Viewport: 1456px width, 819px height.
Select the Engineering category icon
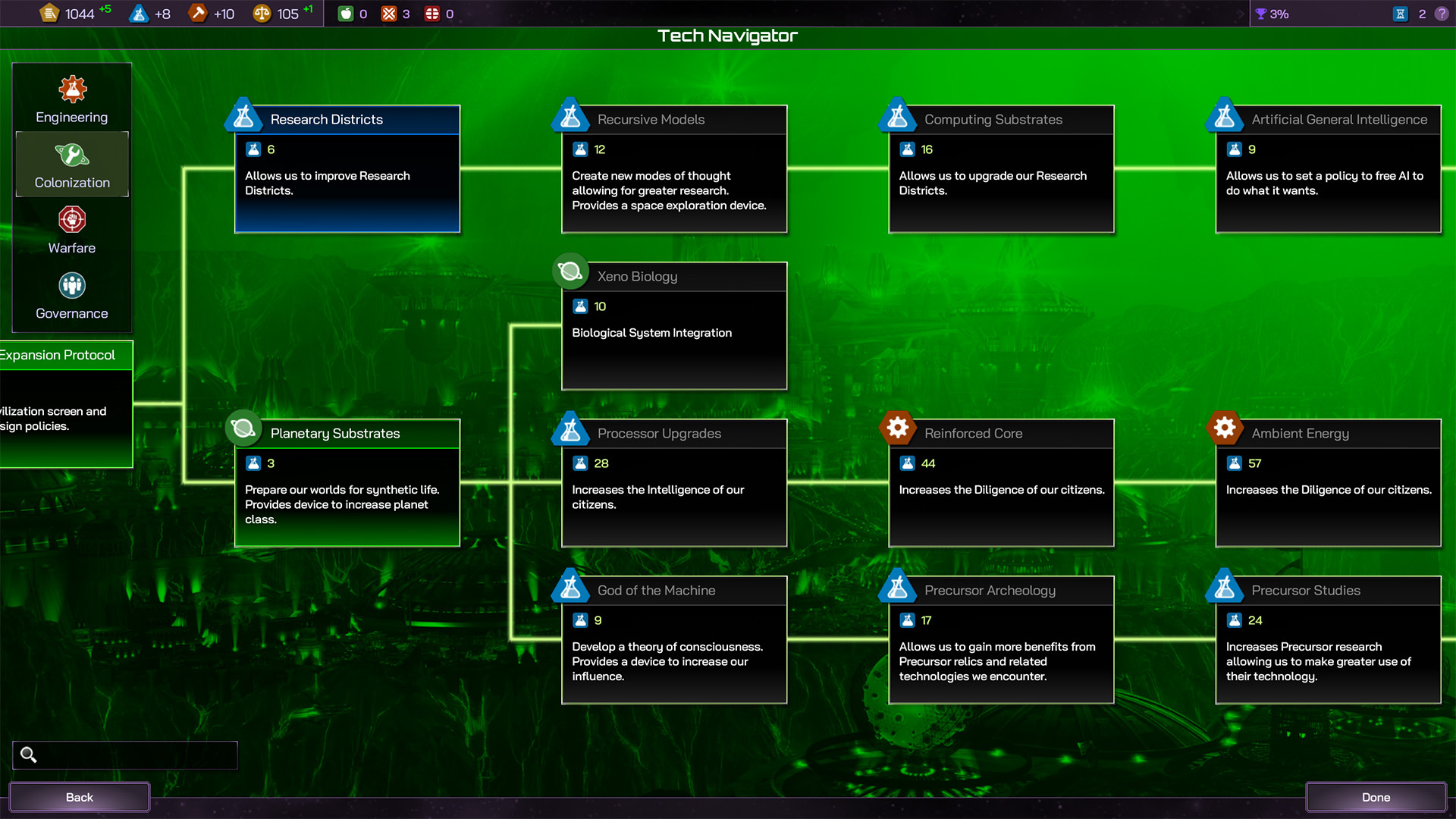(73, 89)
